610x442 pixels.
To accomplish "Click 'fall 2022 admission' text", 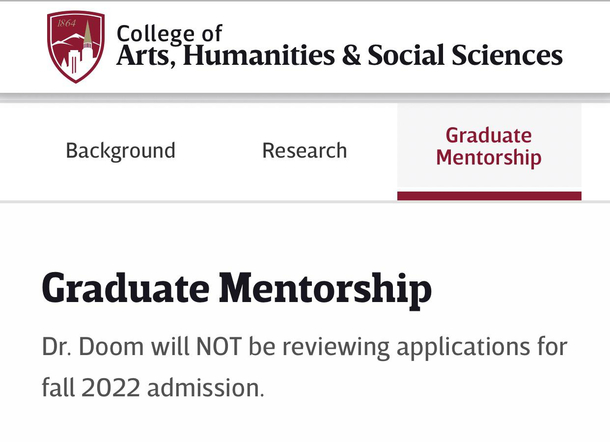I will (153, 388).
